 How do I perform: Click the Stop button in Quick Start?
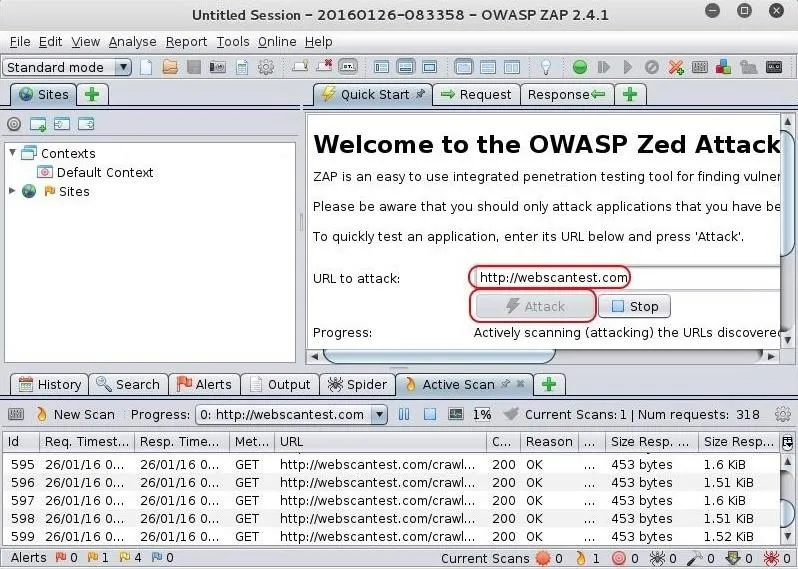pyautogui.click(x=634, y=306)
